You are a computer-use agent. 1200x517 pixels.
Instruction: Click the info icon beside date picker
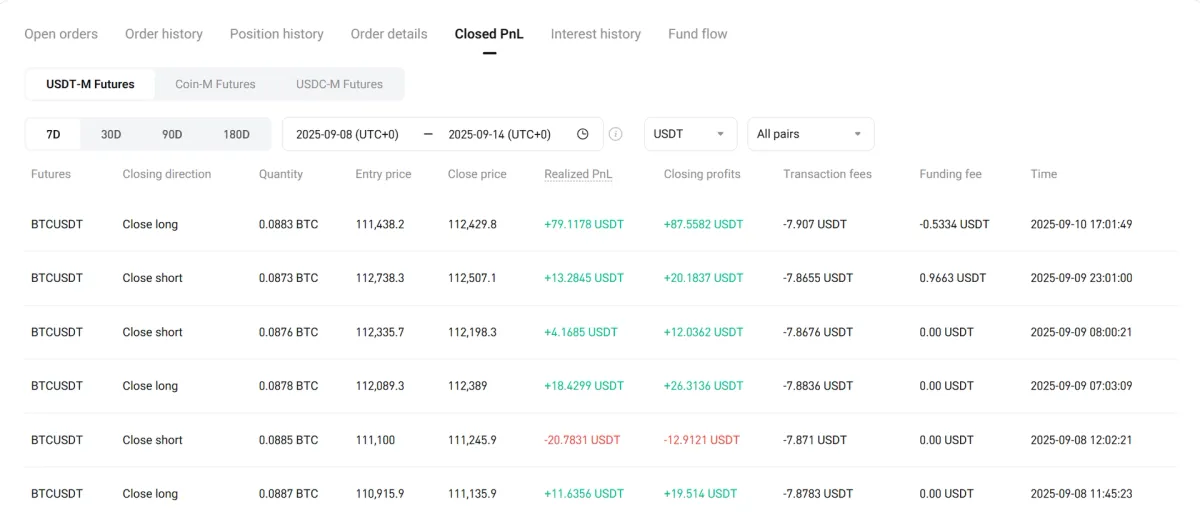coord(616,134)
